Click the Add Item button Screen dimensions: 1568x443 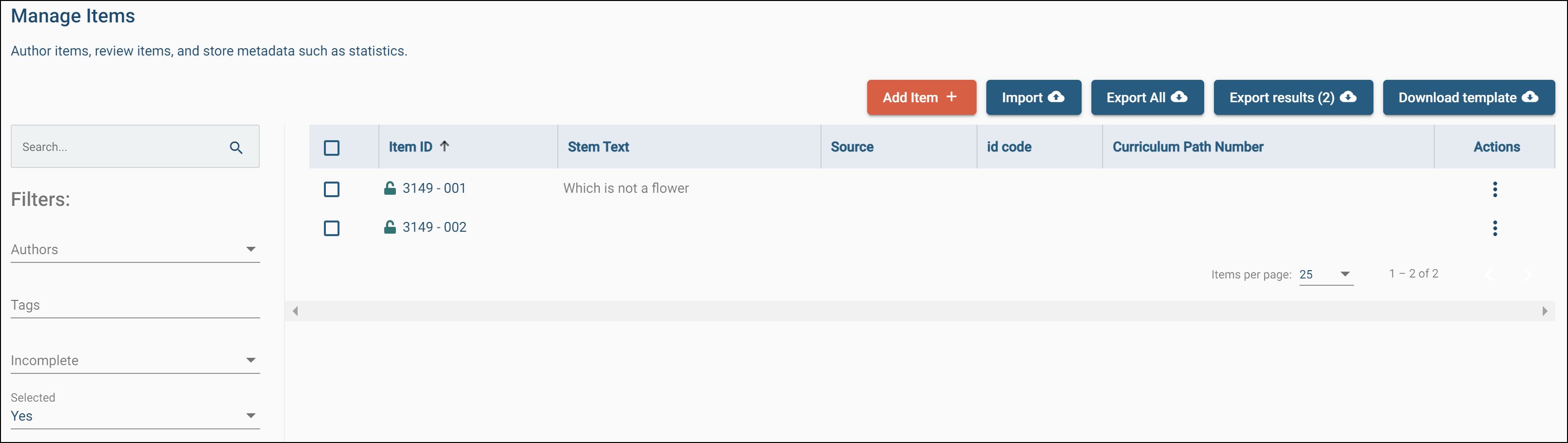coord(921,97)
